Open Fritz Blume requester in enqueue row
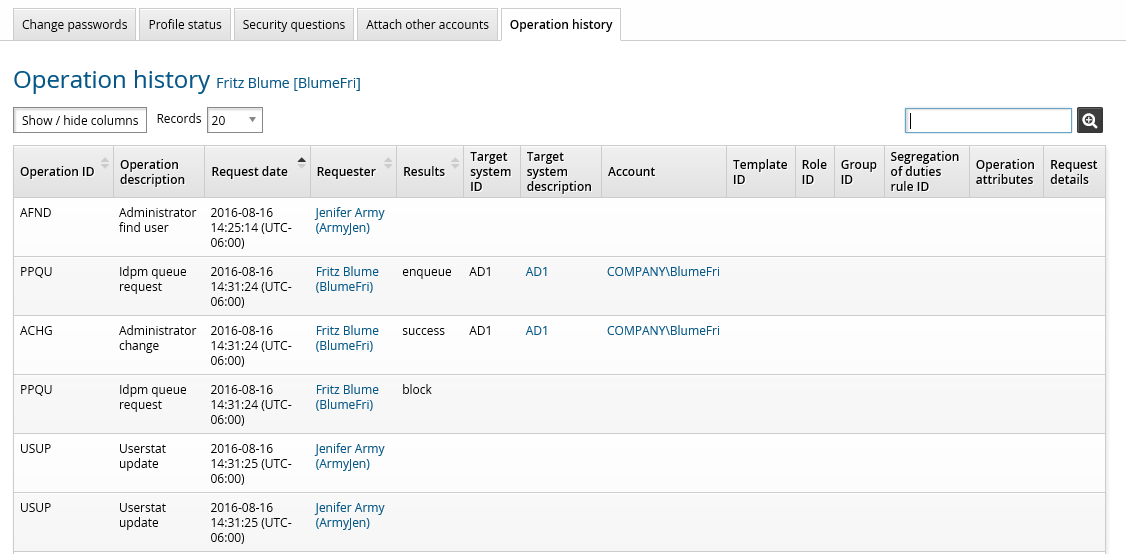 (346, 279)
